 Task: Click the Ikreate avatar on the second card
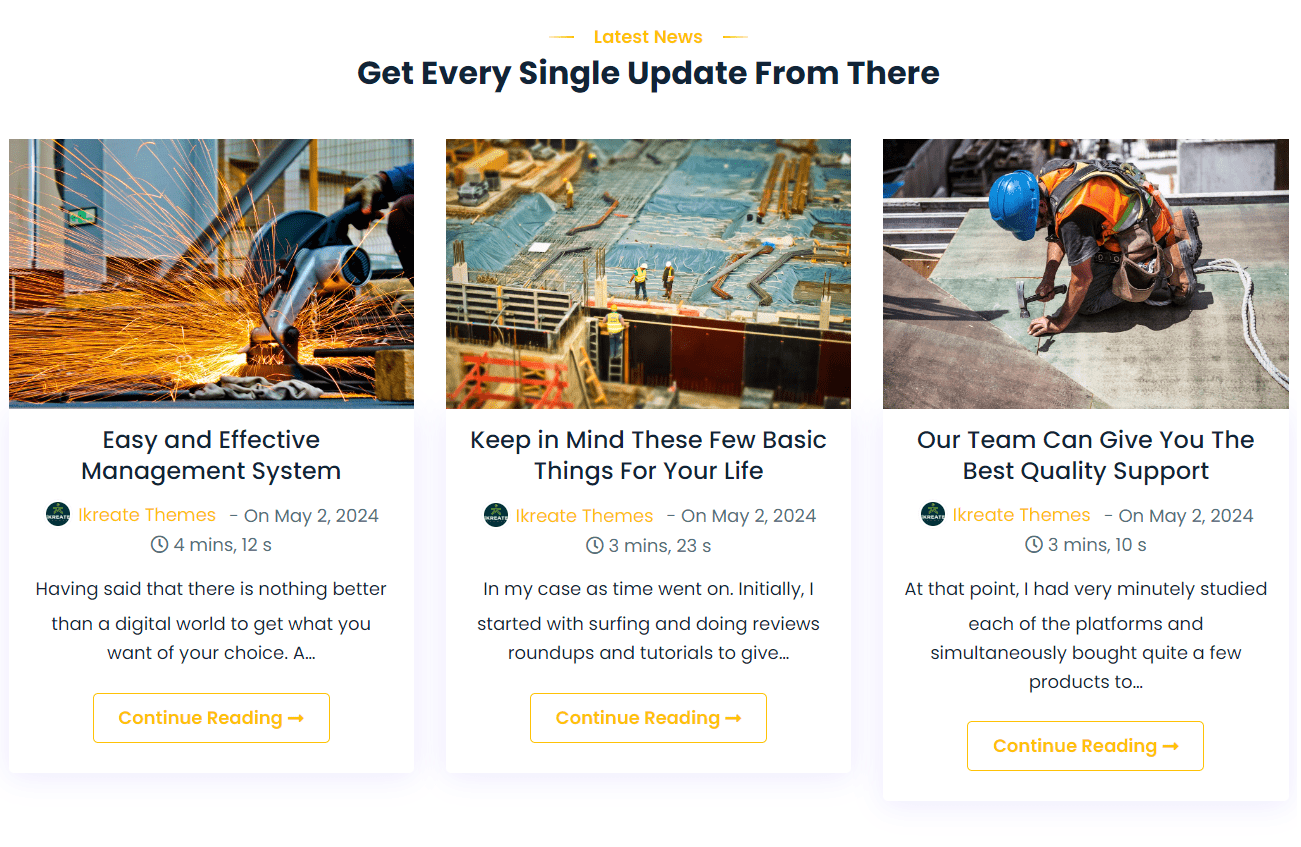click(495, 515)
